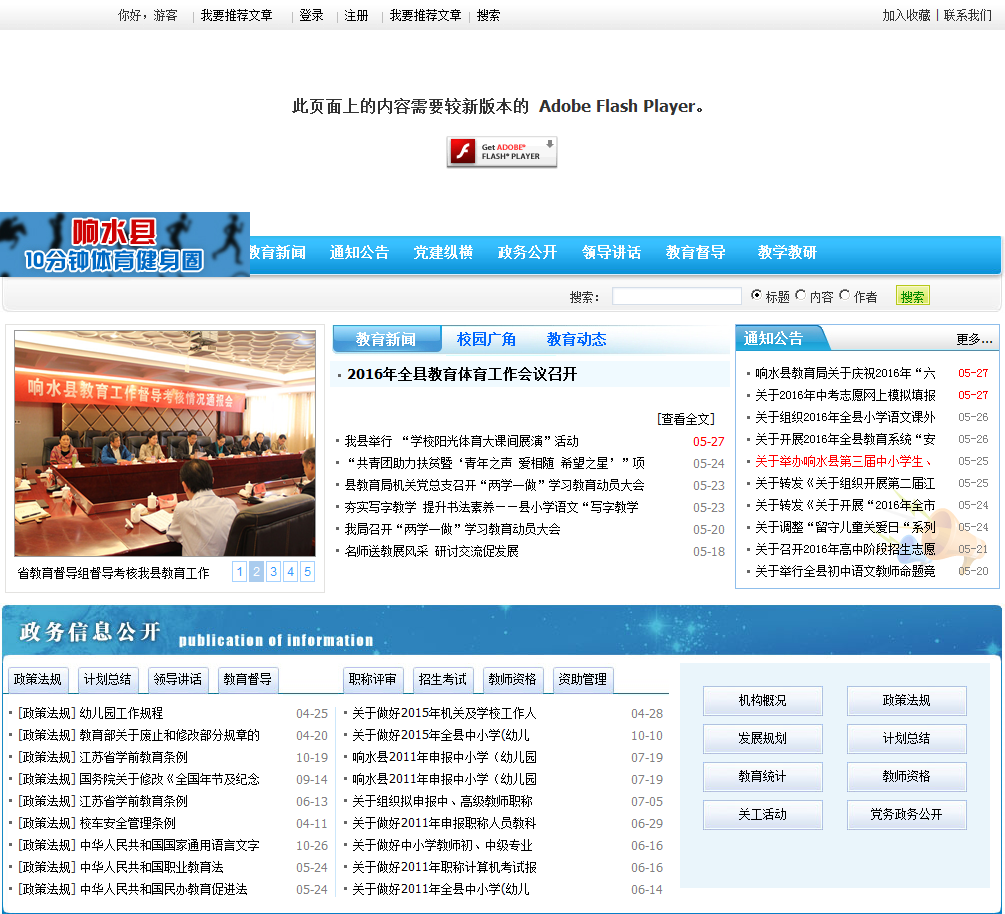
Task: Click the 关工活动 button
Action: click(x=763, y=815)
